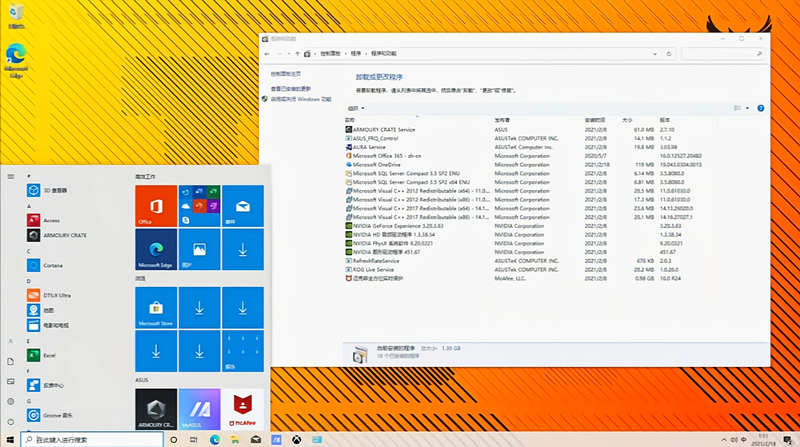Open the view options dropdown arrow
Screen dimensions: 800x447
point(747,108)
